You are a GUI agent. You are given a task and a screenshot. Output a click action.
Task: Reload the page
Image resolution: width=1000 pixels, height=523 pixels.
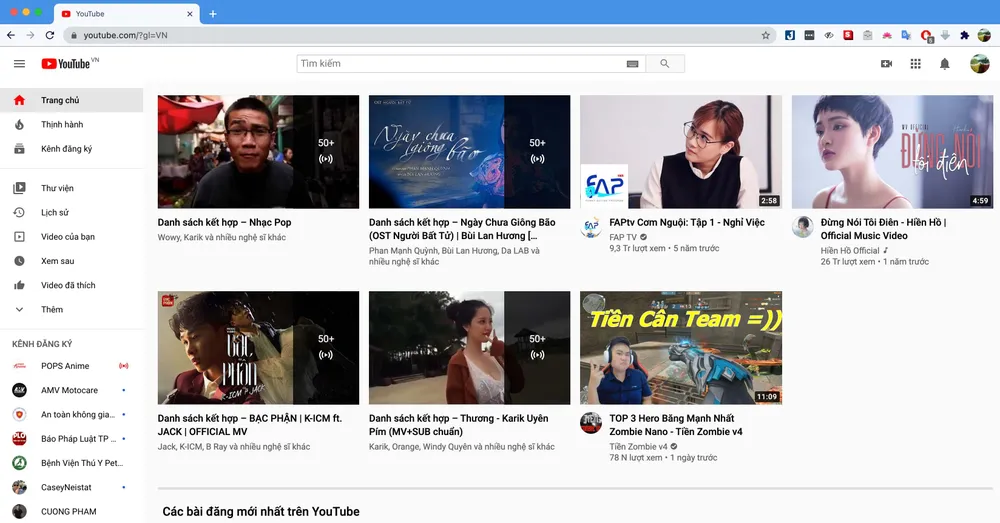coord(50,35)
